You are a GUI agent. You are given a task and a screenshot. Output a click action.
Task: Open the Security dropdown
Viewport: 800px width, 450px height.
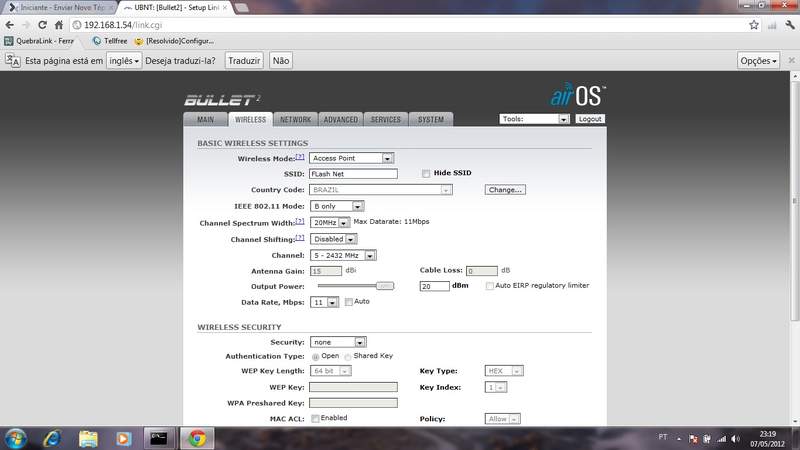(x=338, y=342)
